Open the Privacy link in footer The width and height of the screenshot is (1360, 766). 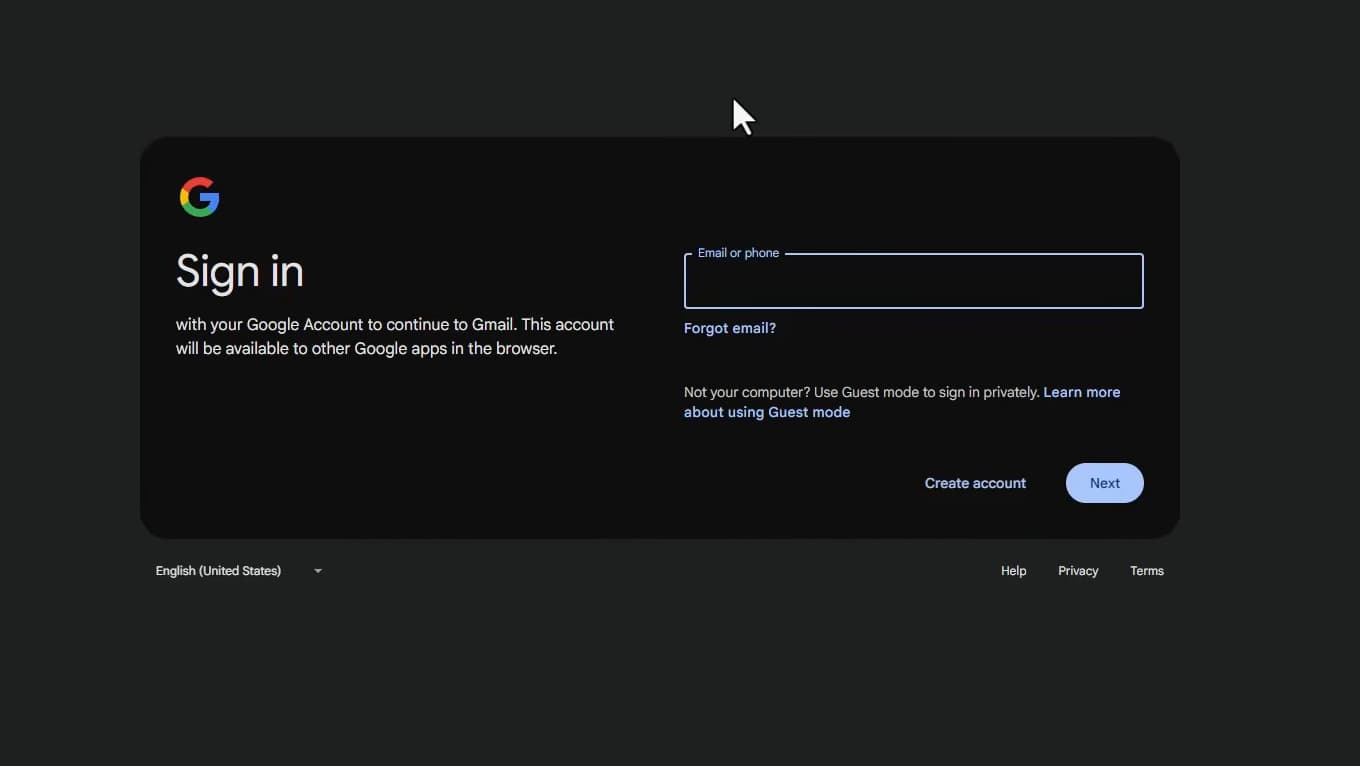1078,571
